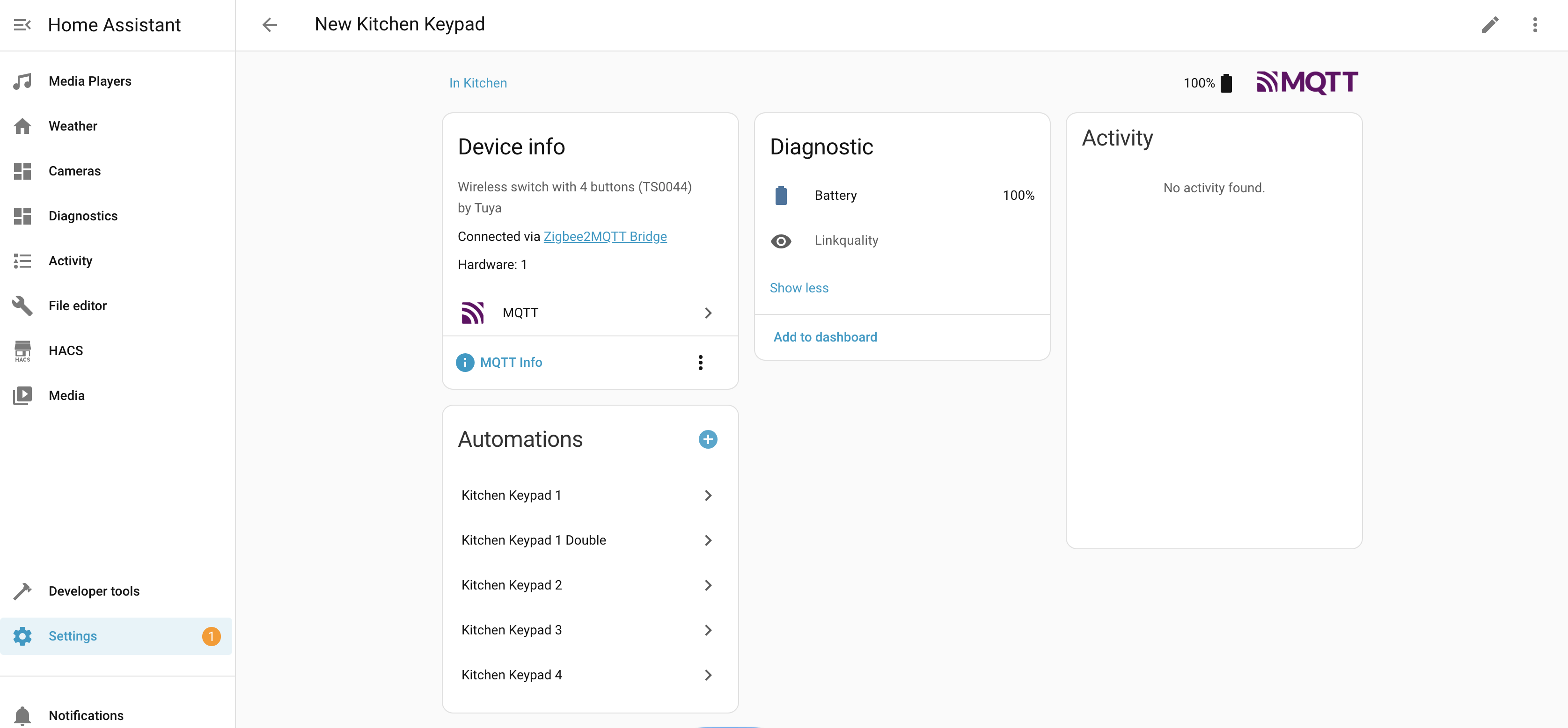Add a new automation with plus icon
This screenshot has height=728, width=1568.
(x=707, y=439)
